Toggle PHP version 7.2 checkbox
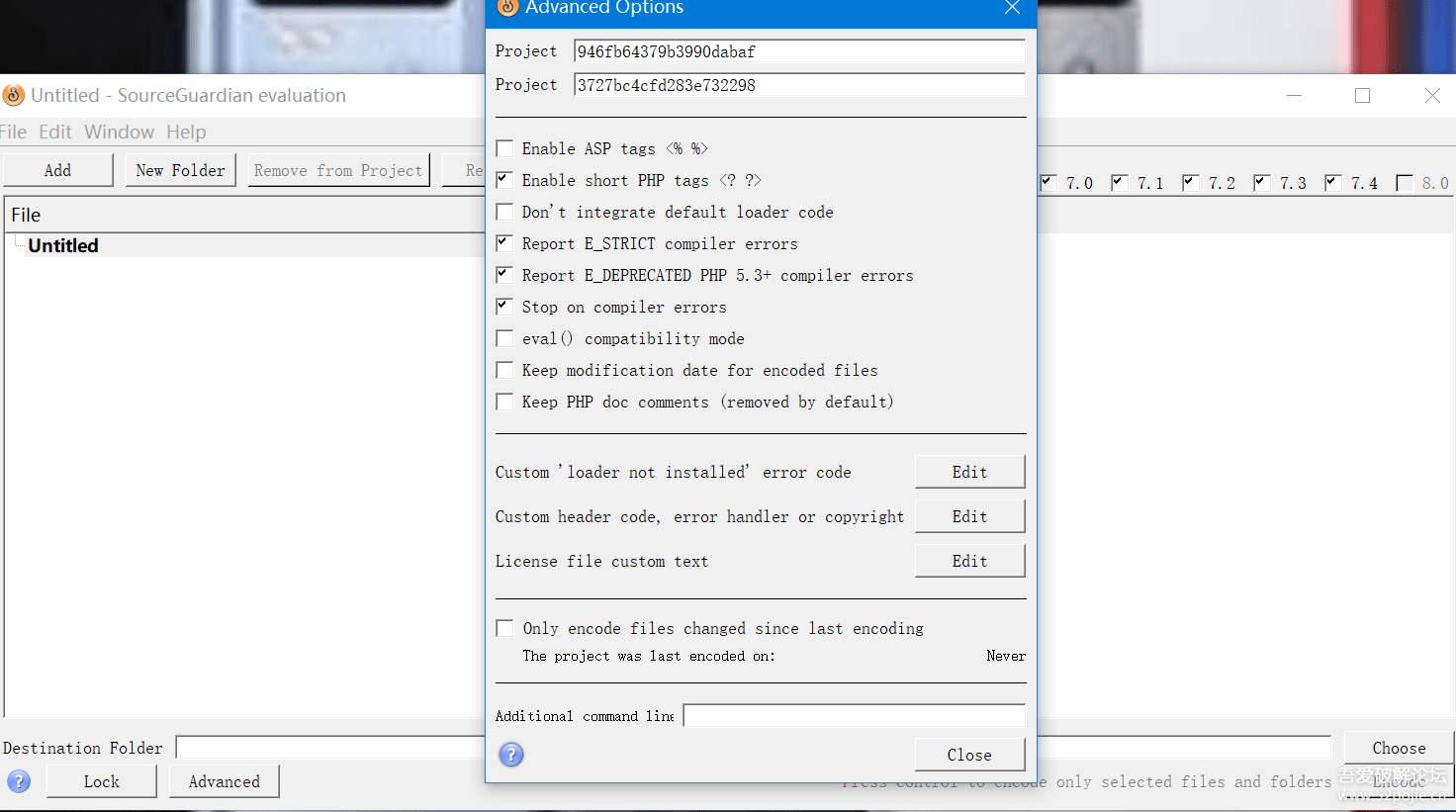The width and height of the screenshot is (1456, 812). tap(1191, 183)
